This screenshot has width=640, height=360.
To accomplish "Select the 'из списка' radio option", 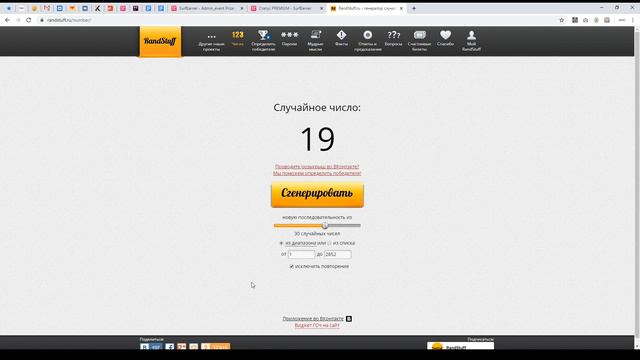I will click(329, 243).
